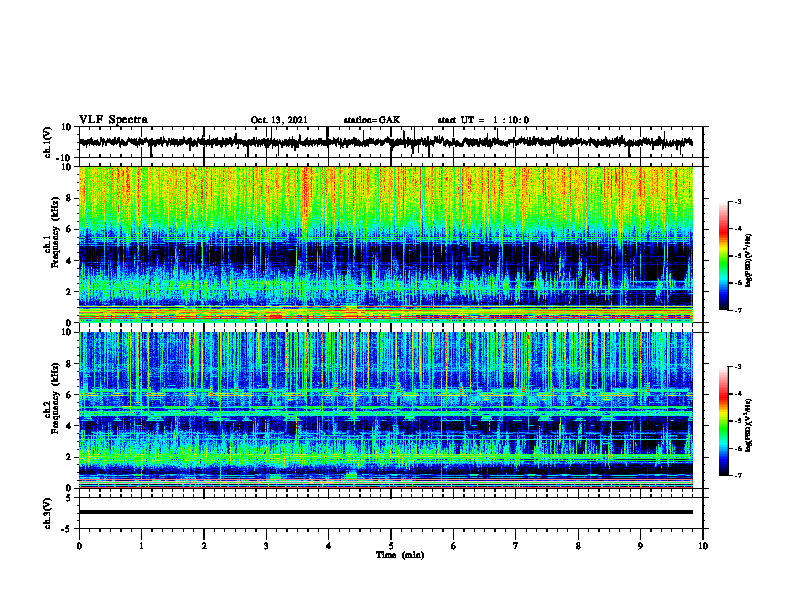Click time axis tick label "7"
This screenshot has height=612, width=792.
click(x=516, y=546)
